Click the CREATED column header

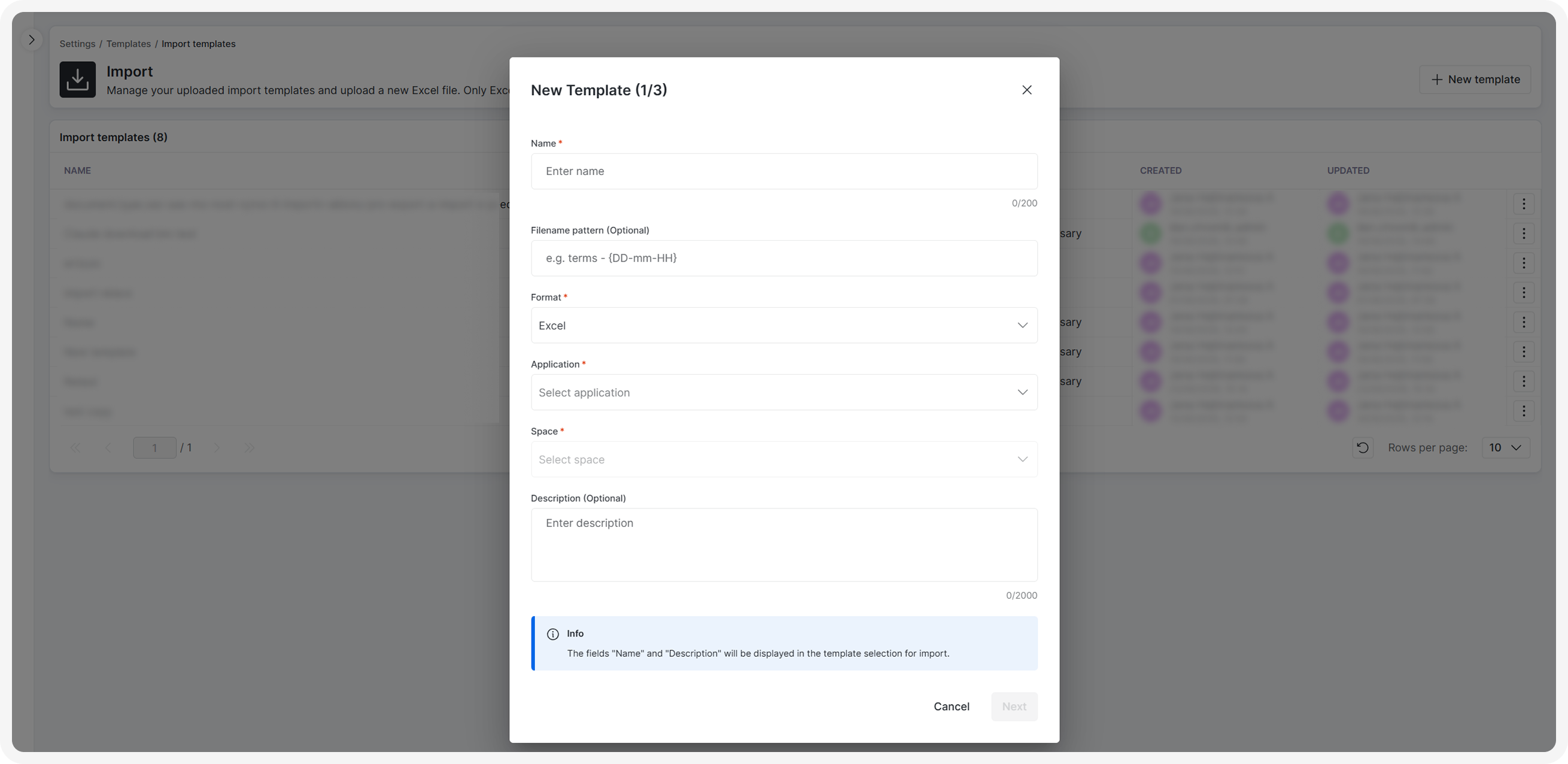(1161, 171)
